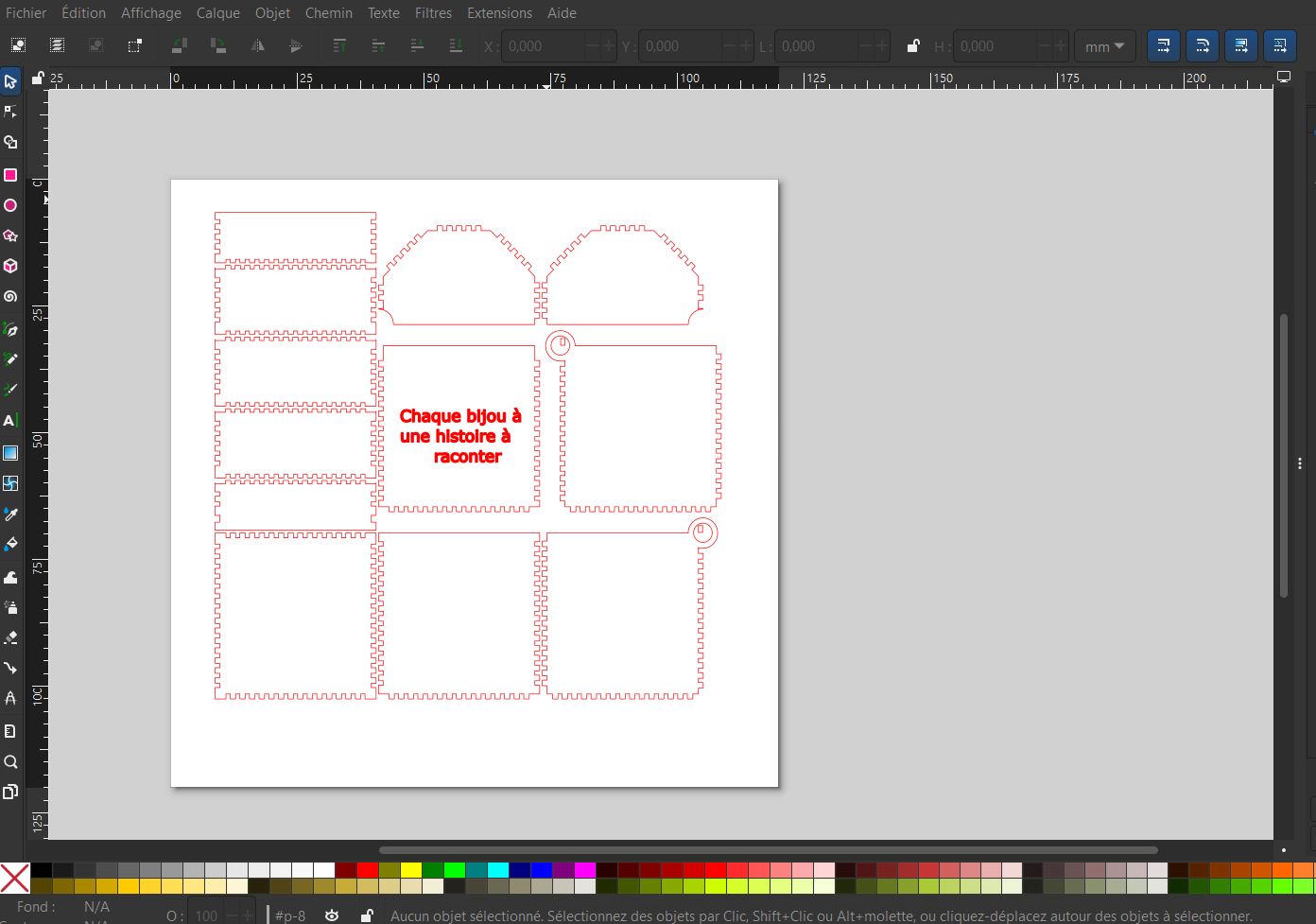1316x924 pixels.
Task: Choose the Ellipse tool
Action: click(10, 205)
